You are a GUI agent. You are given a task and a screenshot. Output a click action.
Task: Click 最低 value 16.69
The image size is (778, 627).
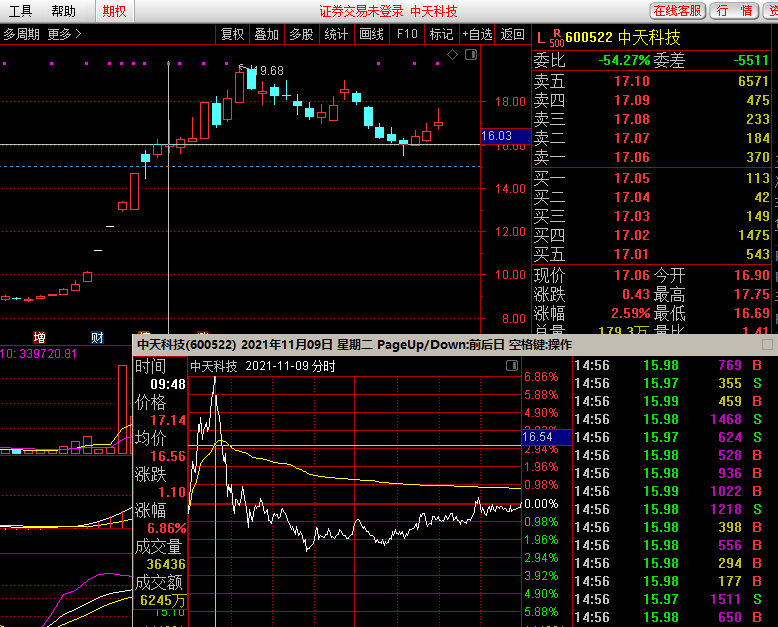pos(752,313)
